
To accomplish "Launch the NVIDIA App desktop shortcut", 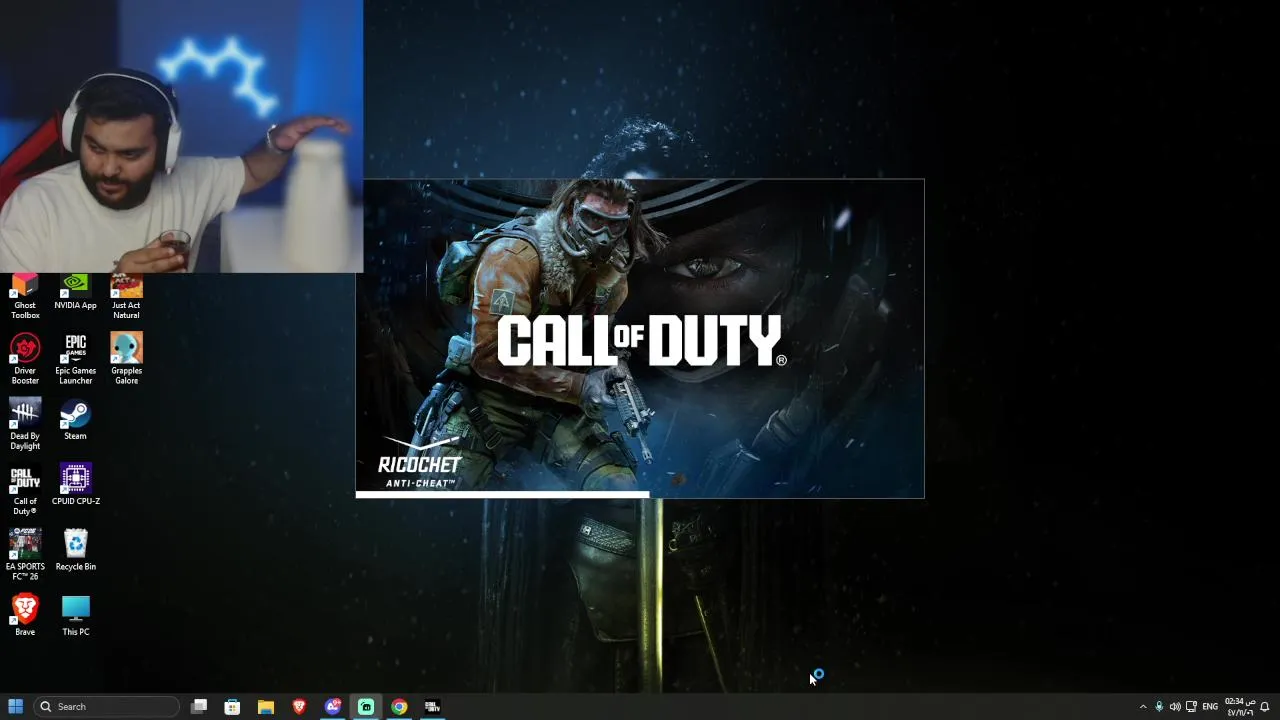I will 75,292.
